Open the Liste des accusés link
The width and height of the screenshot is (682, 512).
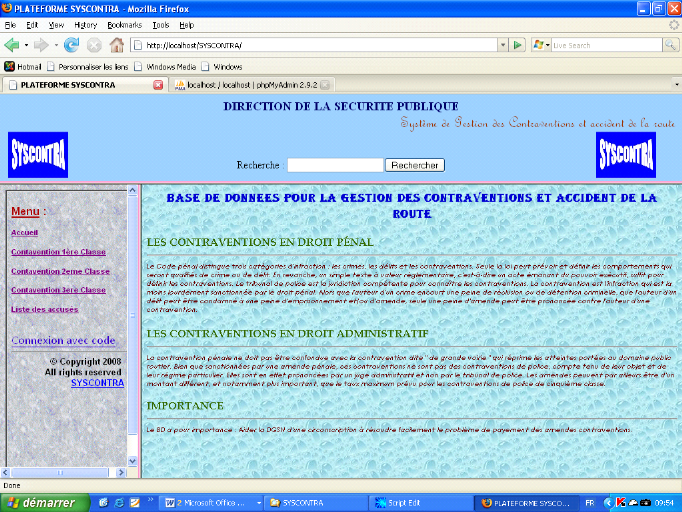(44, 309)
